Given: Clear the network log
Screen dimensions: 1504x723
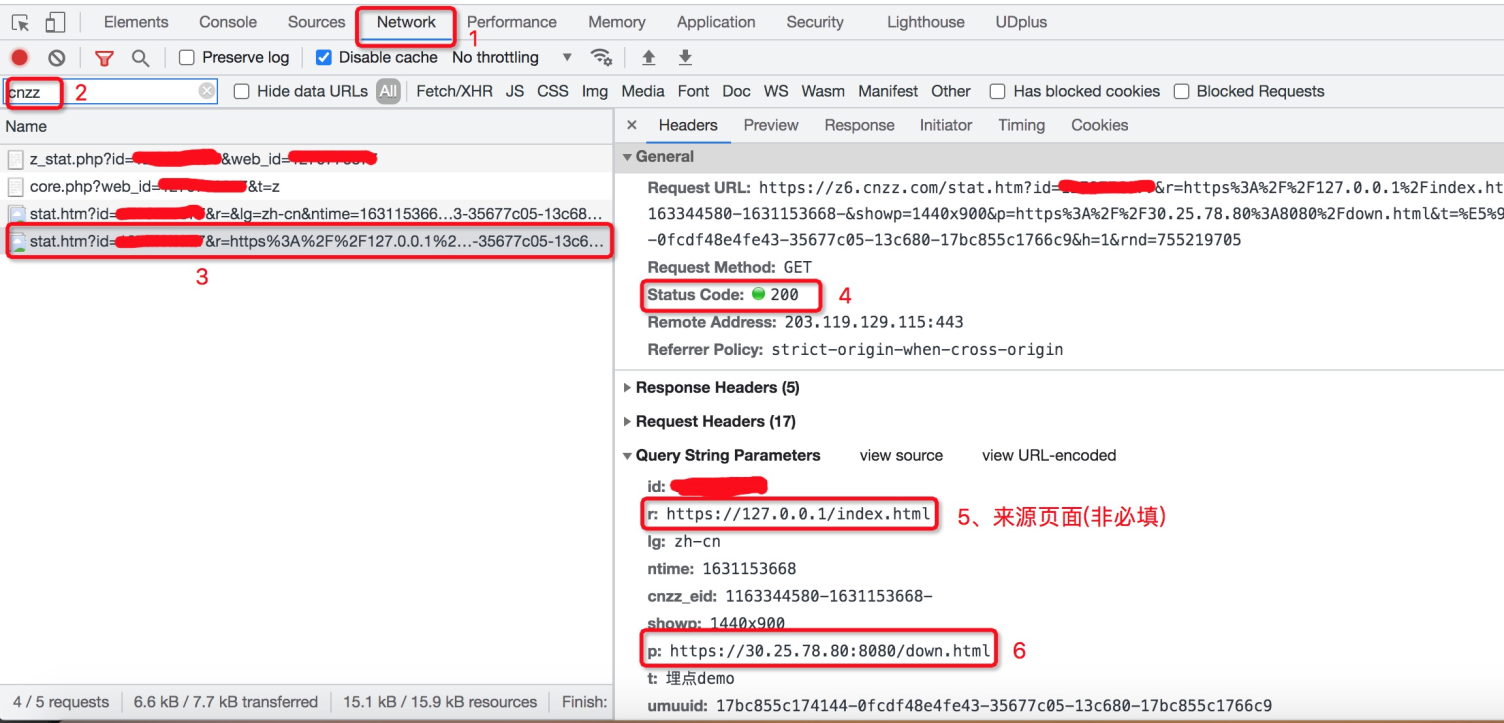Looking at the screenshot, I should point(57,58).
